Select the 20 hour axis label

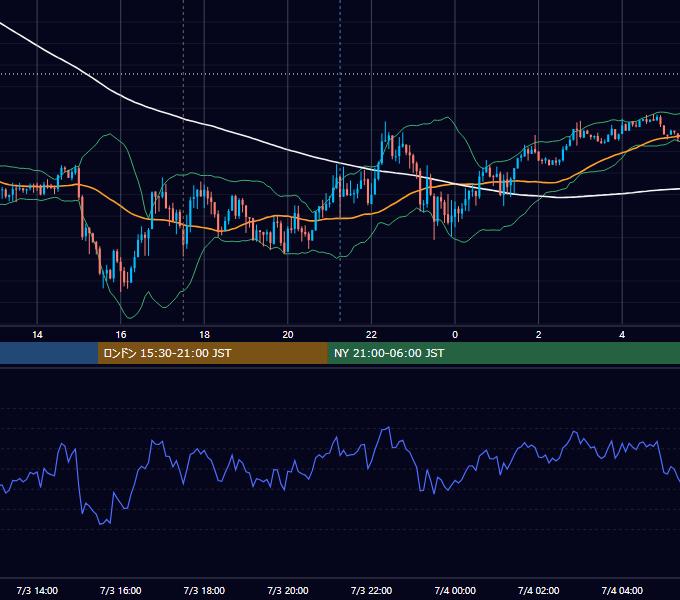pyautogui.click(x=288, y=335)
